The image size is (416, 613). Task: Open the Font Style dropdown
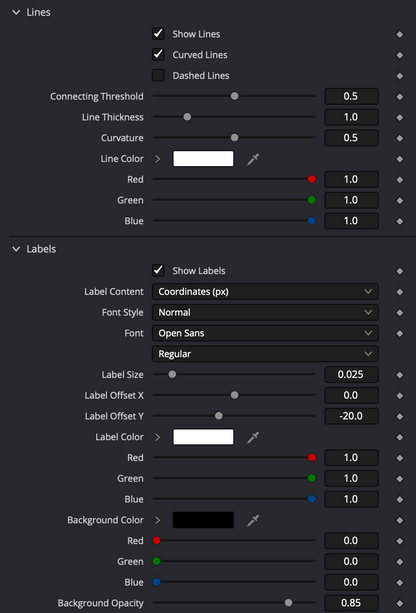pos(265,312)
